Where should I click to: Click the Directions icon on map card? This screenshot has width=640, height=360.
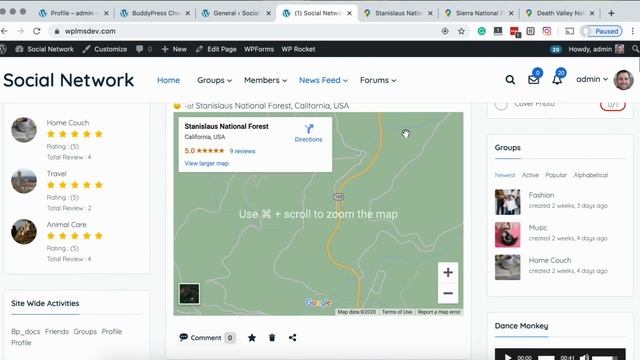point(309,129)
